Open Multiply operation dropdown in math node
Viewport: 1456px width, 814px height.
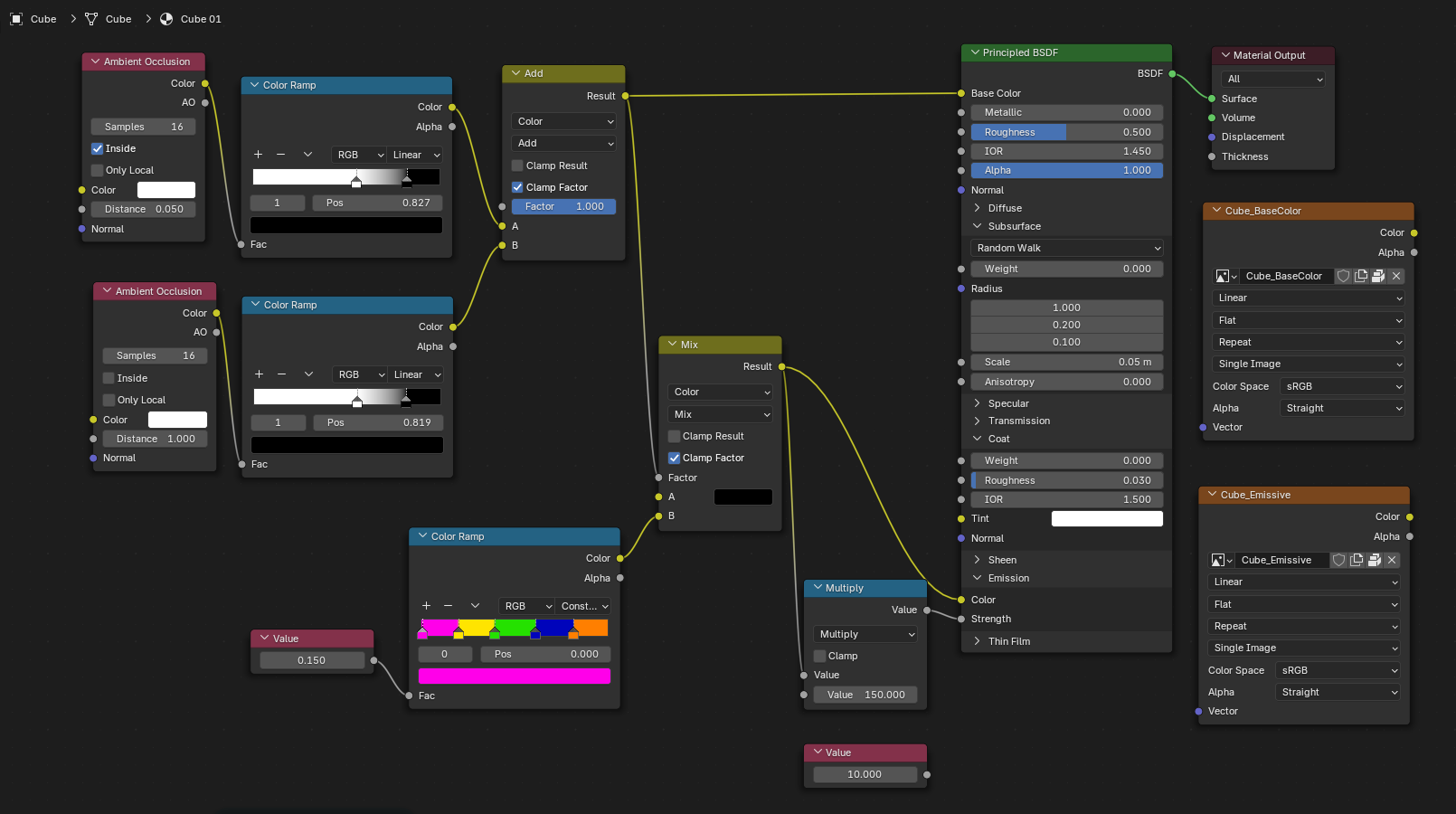point(865,634)
